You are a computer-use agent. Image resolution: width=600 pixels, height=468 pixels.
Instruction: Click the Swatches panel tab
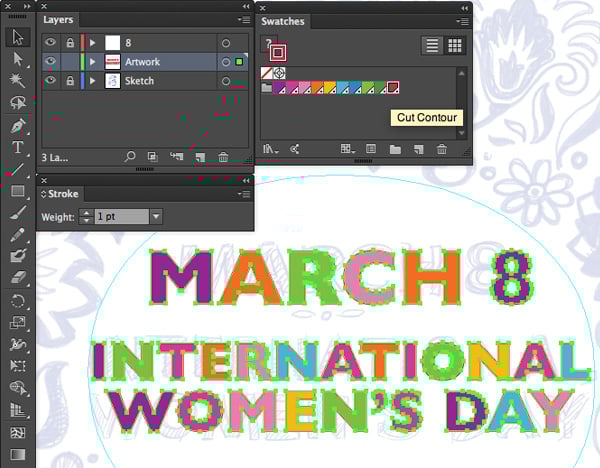point(282,21)
